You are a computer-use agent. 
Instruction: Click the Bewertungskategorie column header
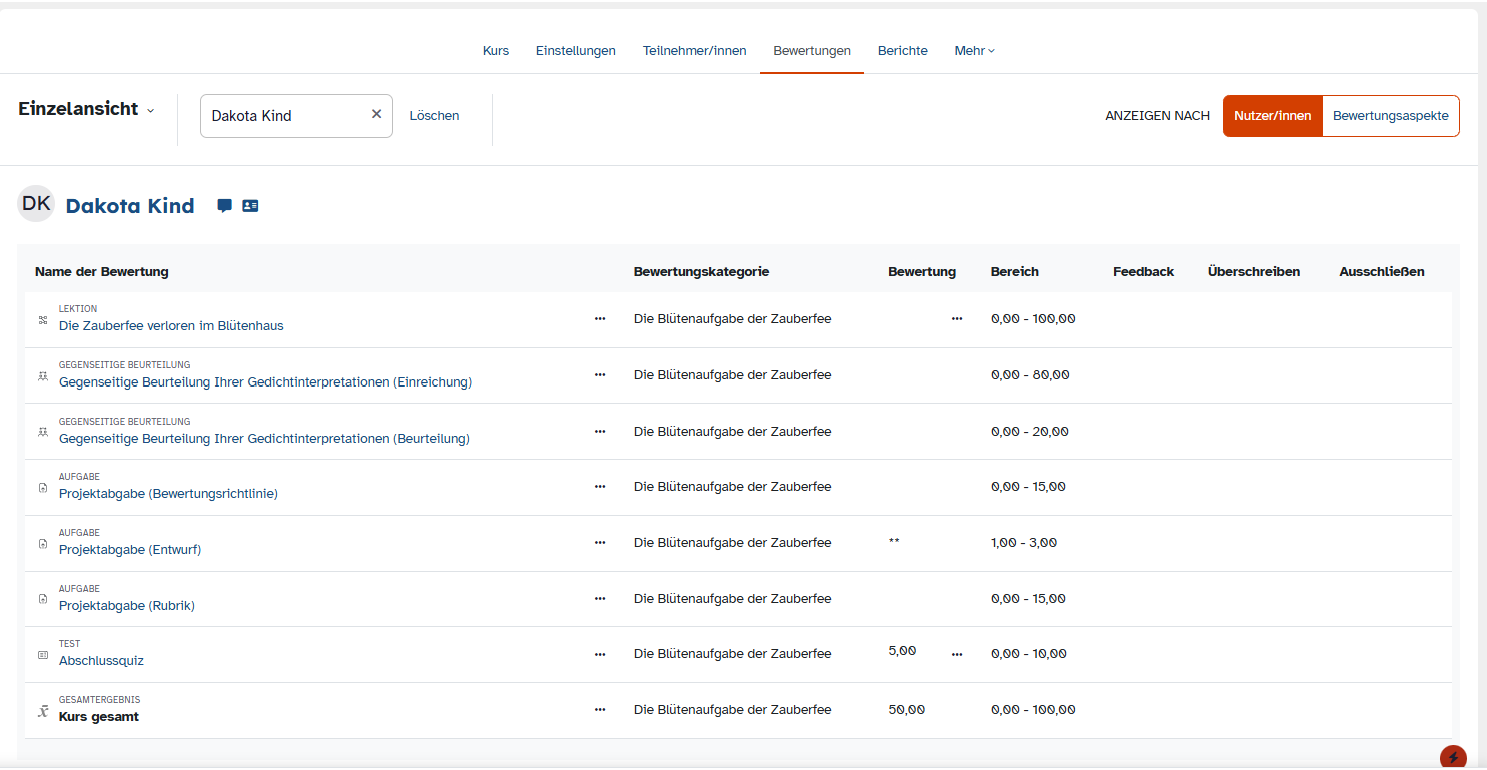(701, 271)
